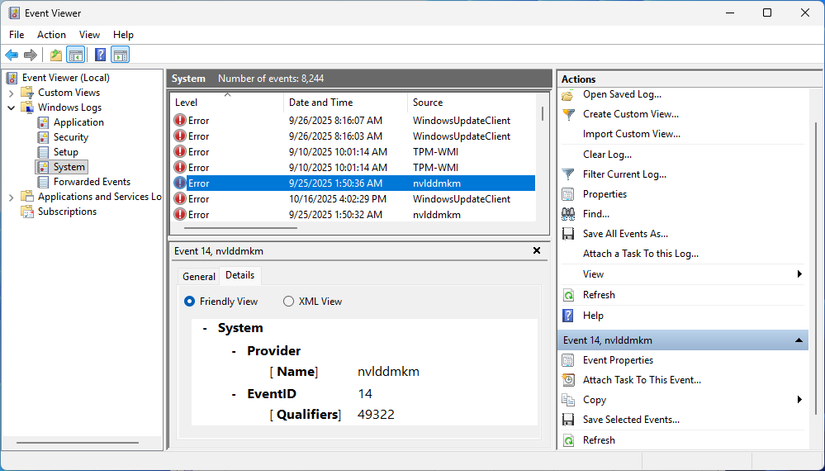Collapse the Event 14, nvlddmkm actions section
The image size is (825, 471).
pos(799,341)
